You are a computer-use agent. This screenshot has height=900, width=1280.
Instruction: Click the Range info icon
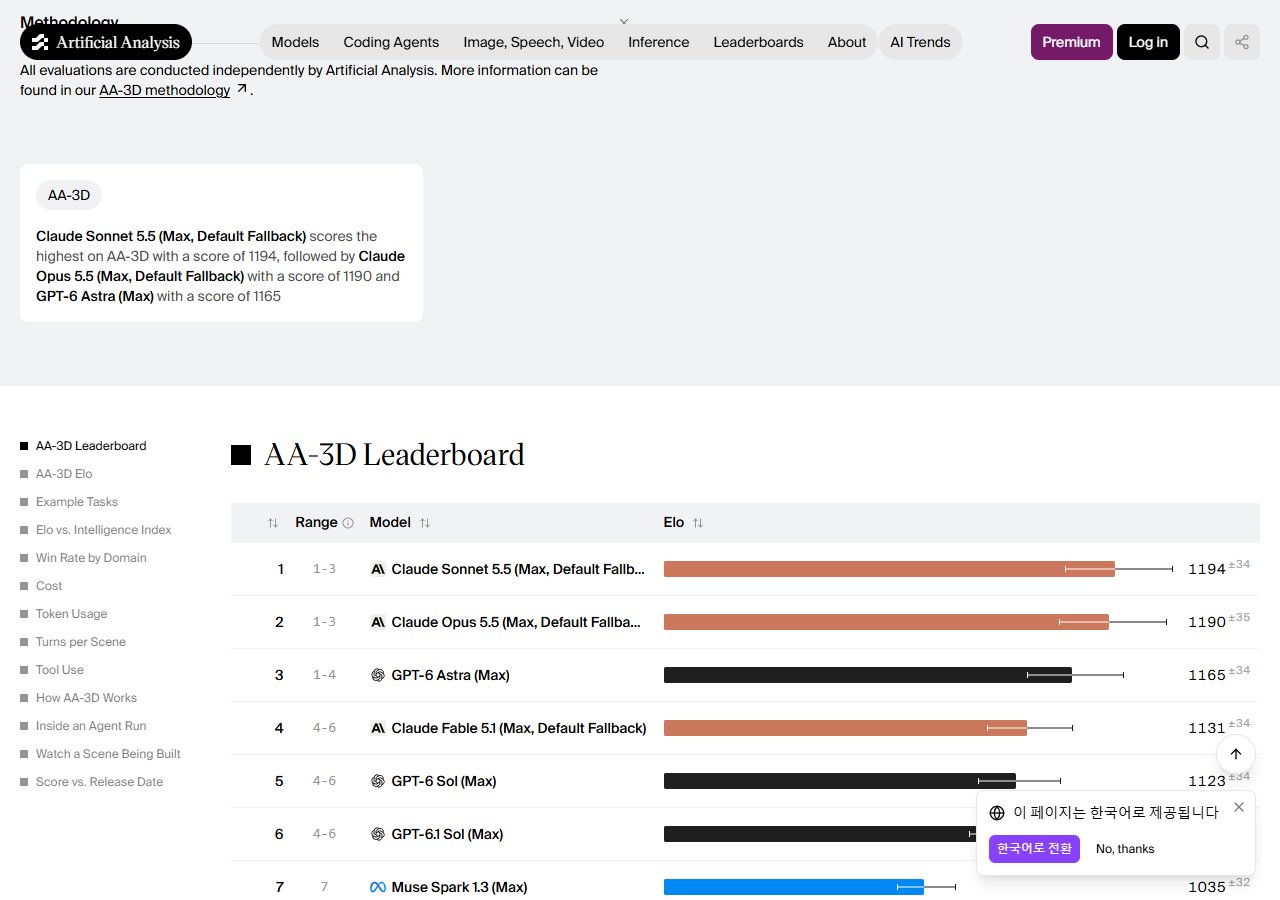pyautogui.click(x=348, y=523)
